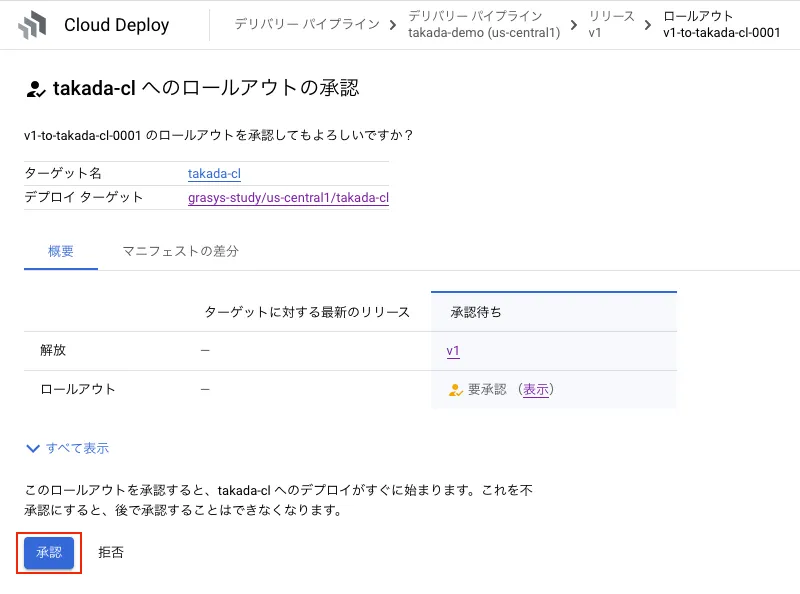
Task: Open the grasys-study/us-central1/takada-cl deploy target link
Action: [x=288, y=197]
